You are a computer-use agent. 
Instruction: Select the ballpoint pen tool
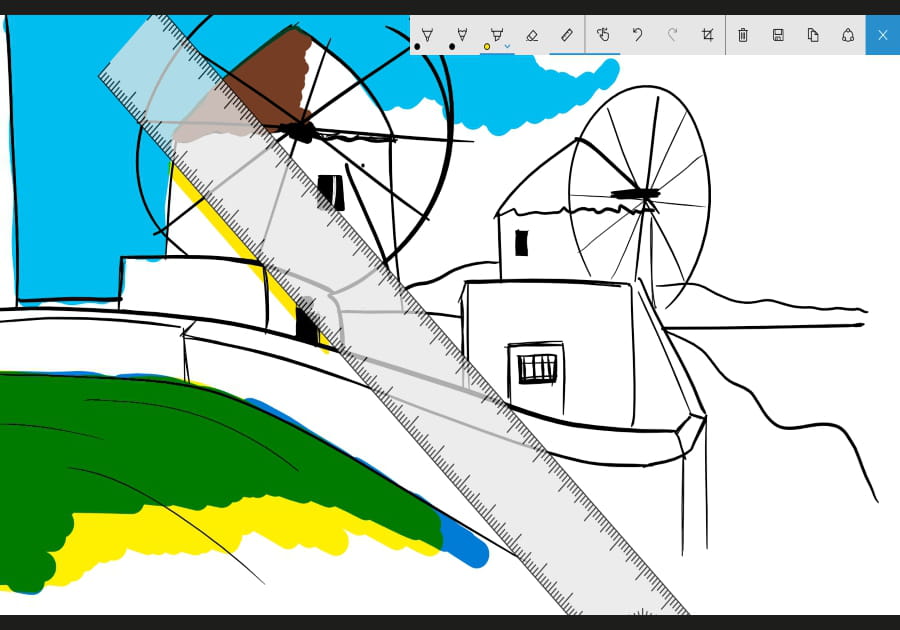coord(426,36)
